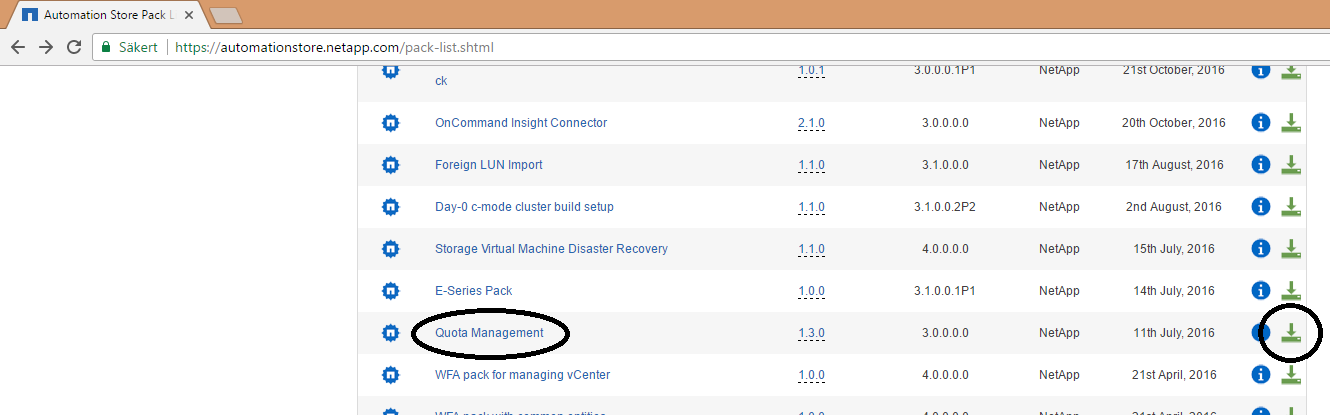Viewport: 1330px width, 415px height.
Task: Click the browser back arrow
Action: [17, 47]
